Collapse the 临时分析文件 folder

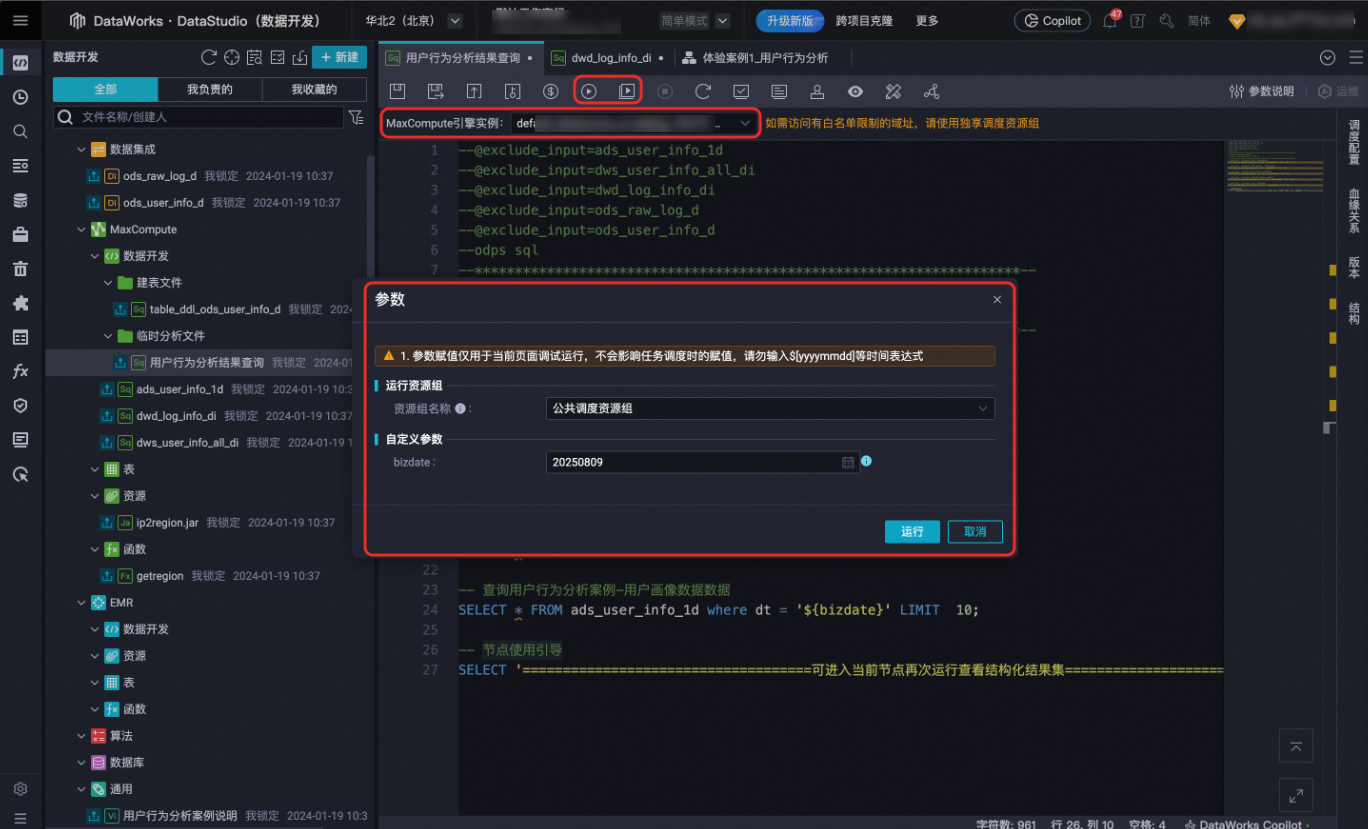(108, 336)
